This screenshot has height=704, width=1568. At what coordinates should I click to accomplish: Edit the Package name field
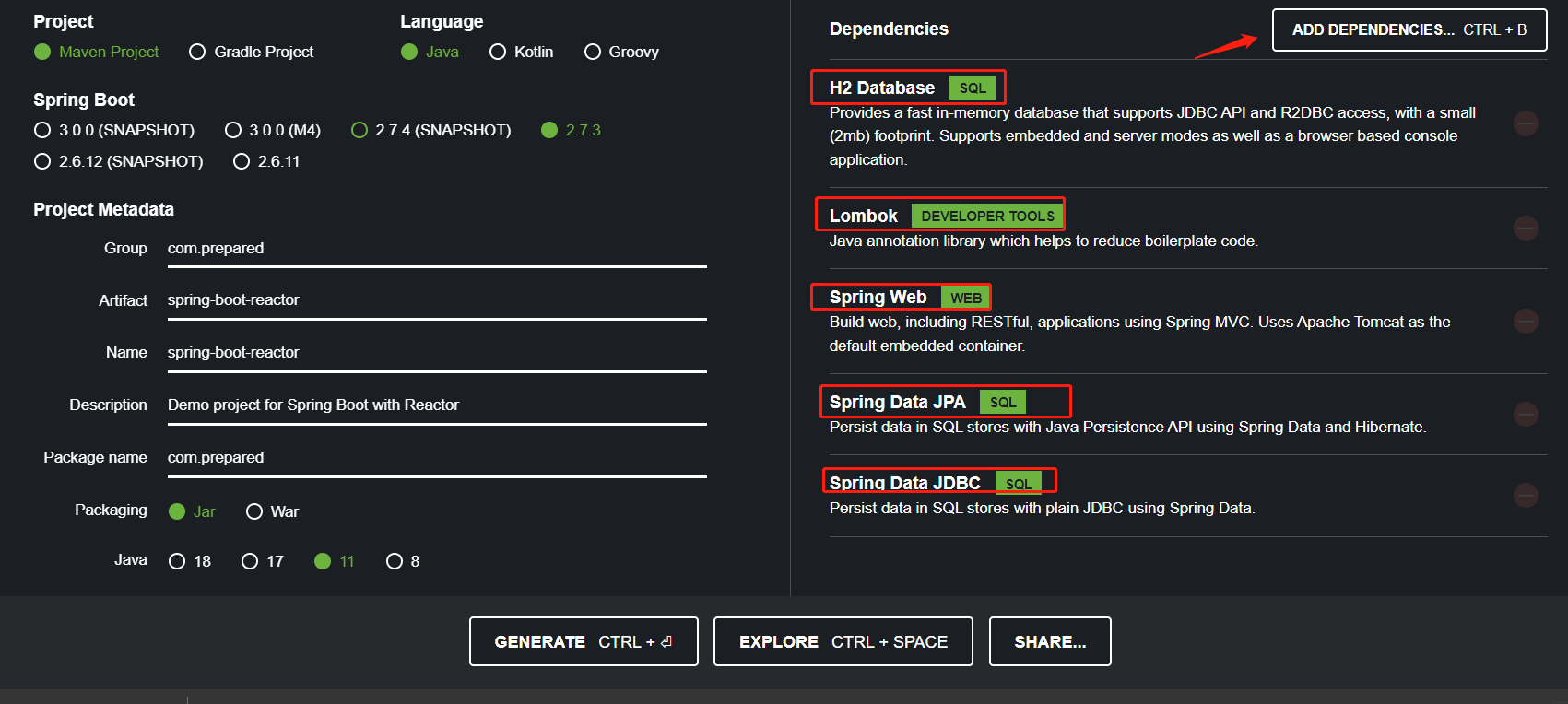click(437, 458)
